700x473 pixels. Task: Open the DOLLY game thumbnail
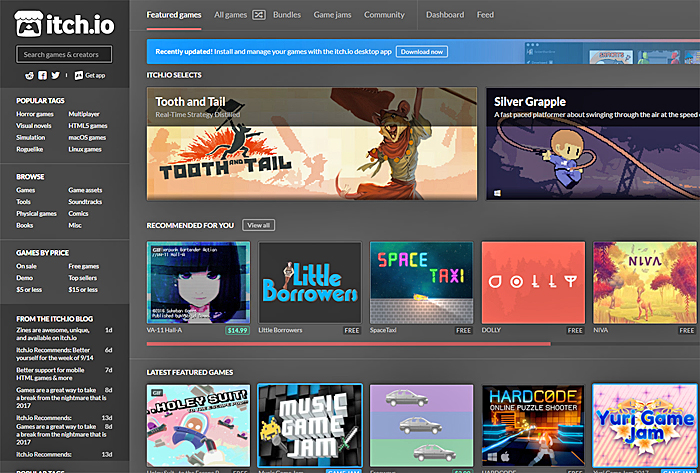click(533, 282)
